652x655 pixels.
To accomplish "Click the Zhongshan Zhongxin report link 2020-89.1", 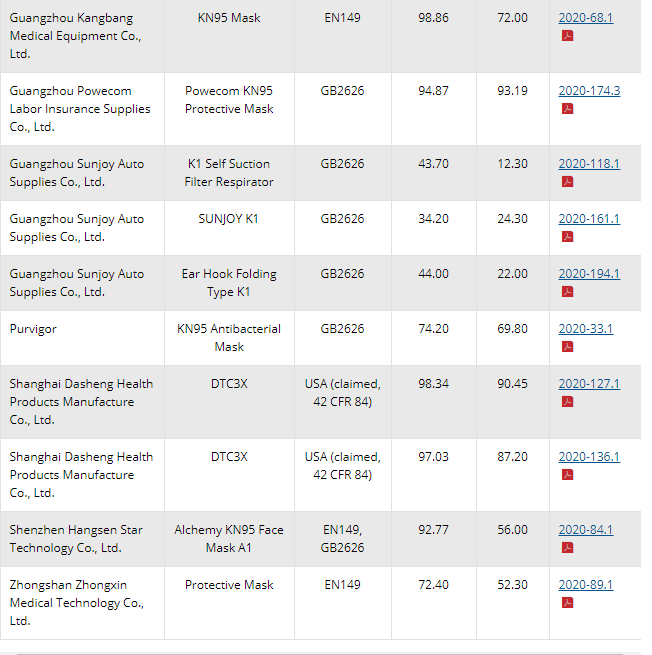I will [585, 585].
